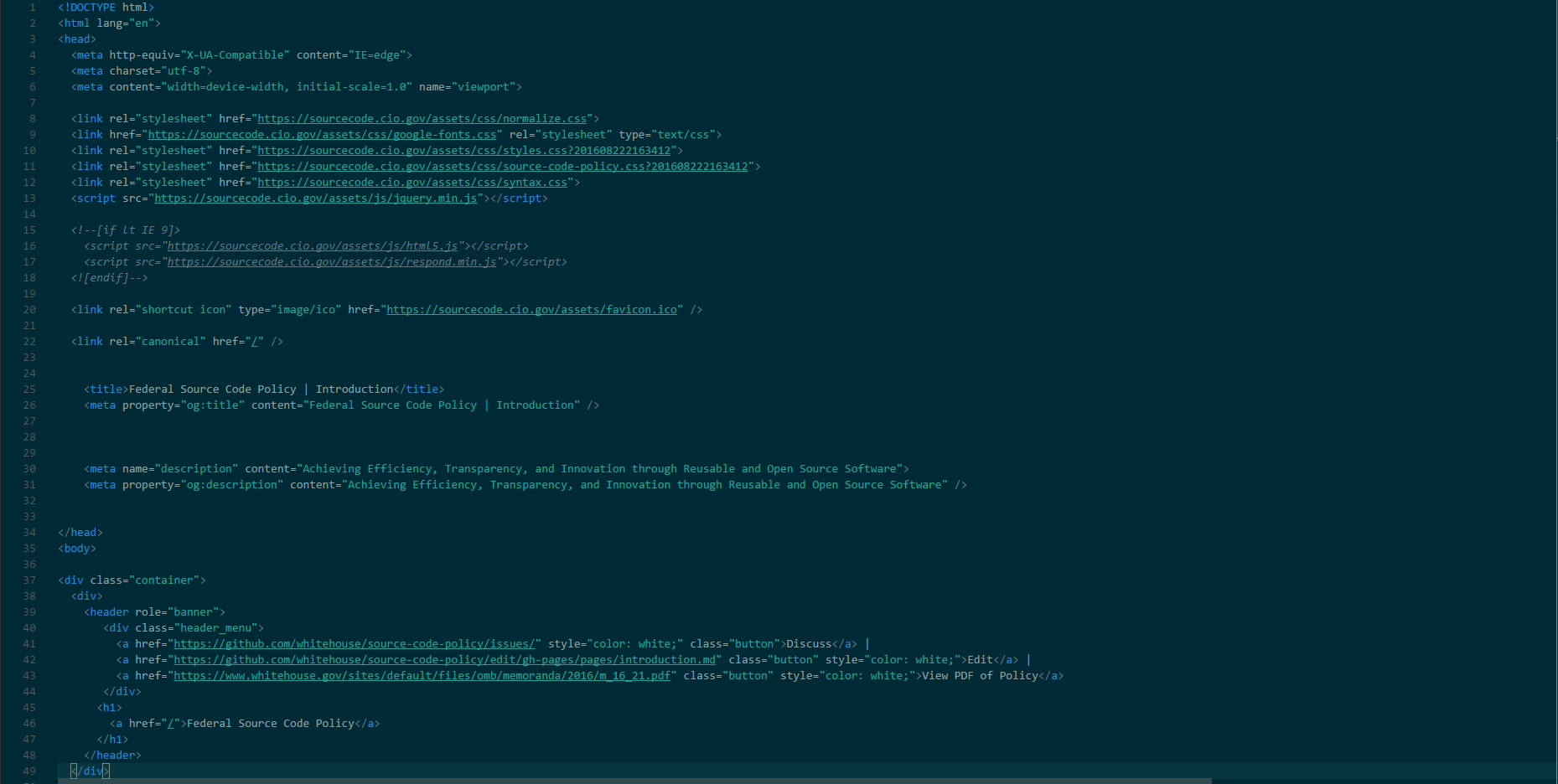Click the opening <h1> tag
The image size is (1558, 784).
pyautogui.click(x=110, y=708)
